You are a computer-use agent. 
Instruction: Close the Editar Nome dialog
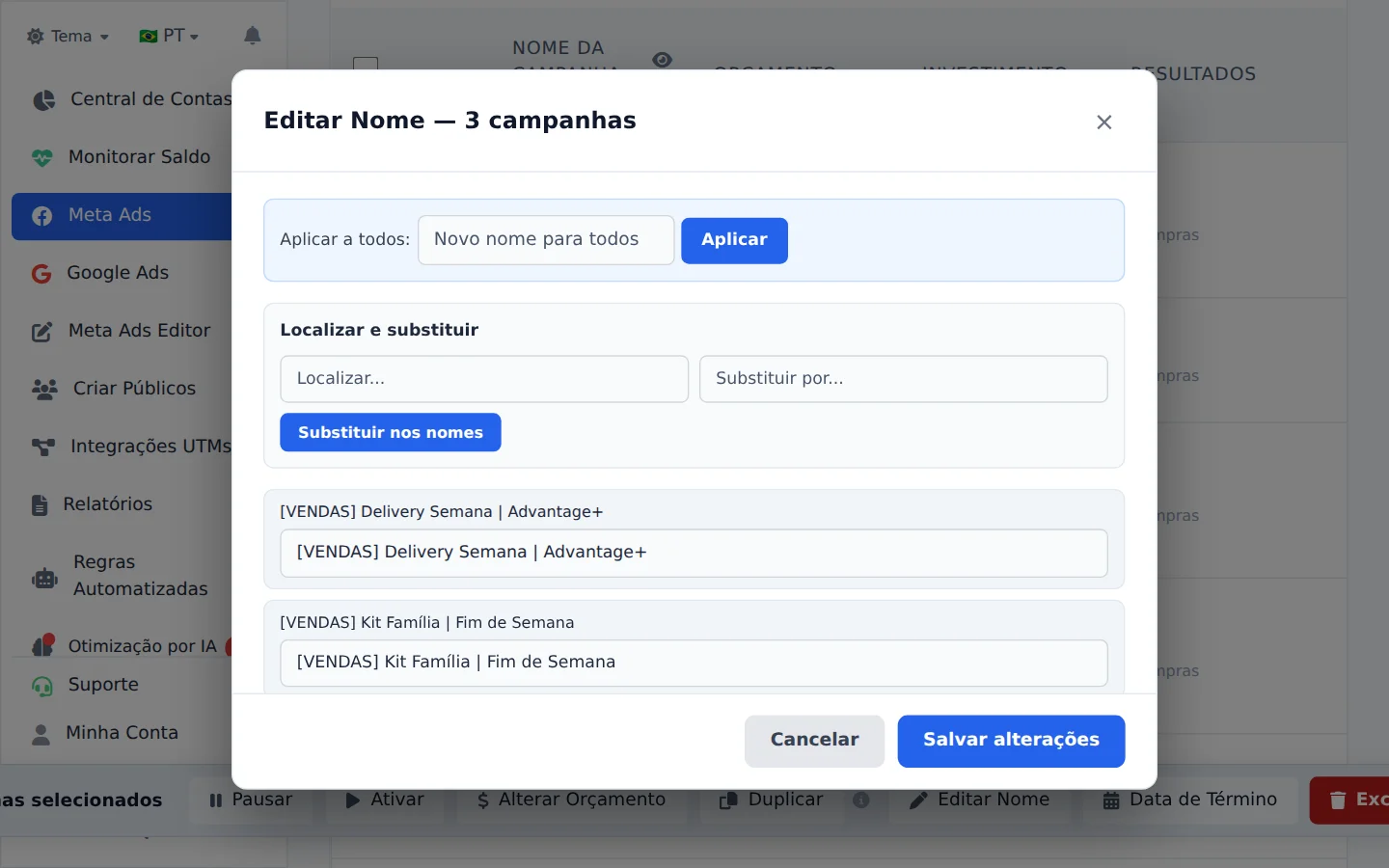point(1104,122)
